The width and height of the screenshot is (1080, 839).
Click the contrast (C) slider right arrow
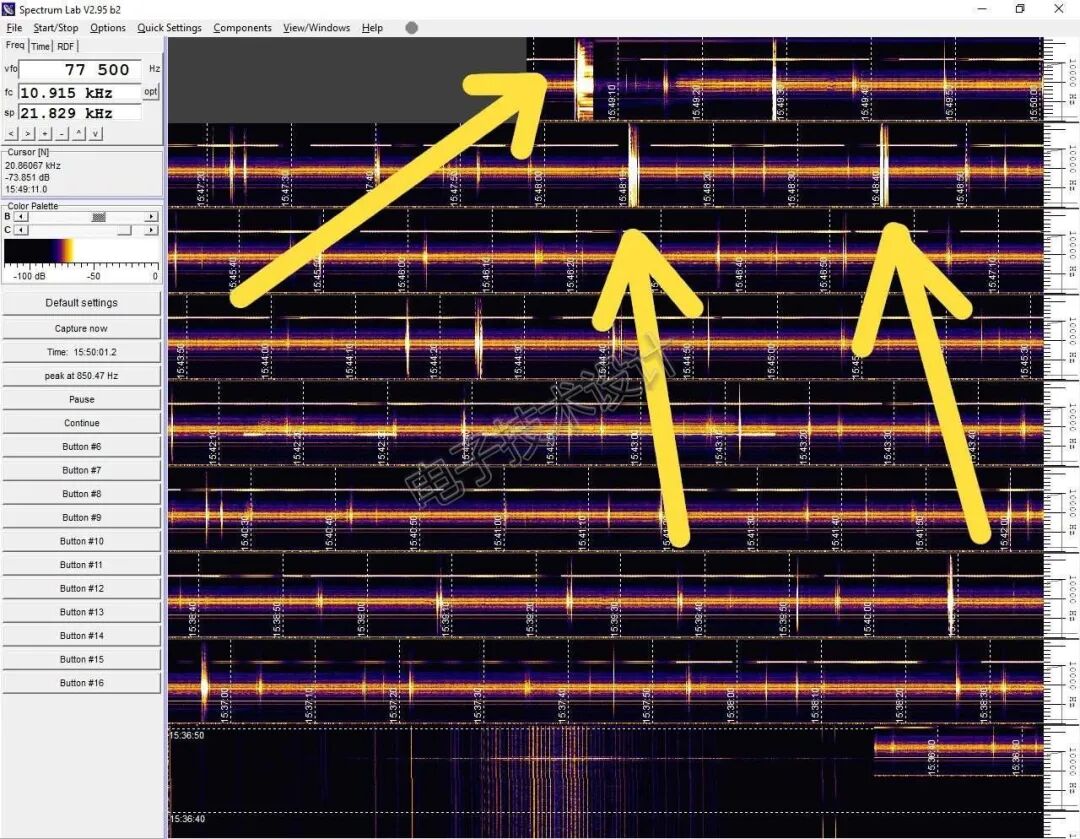tap(152, 230)
